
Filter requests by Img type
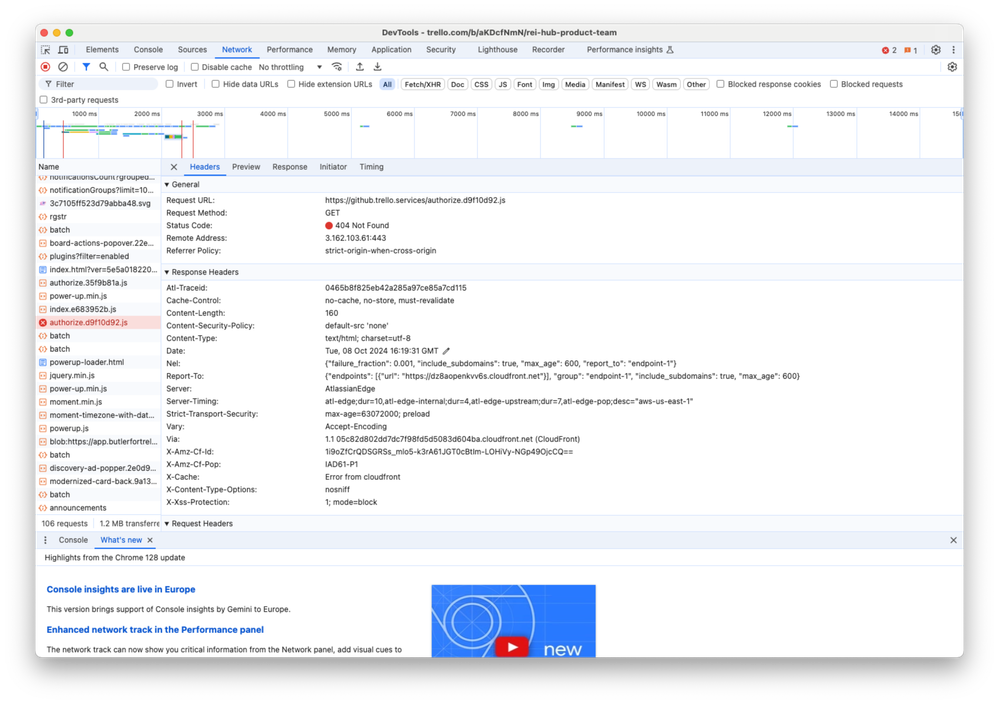(548, 84)
